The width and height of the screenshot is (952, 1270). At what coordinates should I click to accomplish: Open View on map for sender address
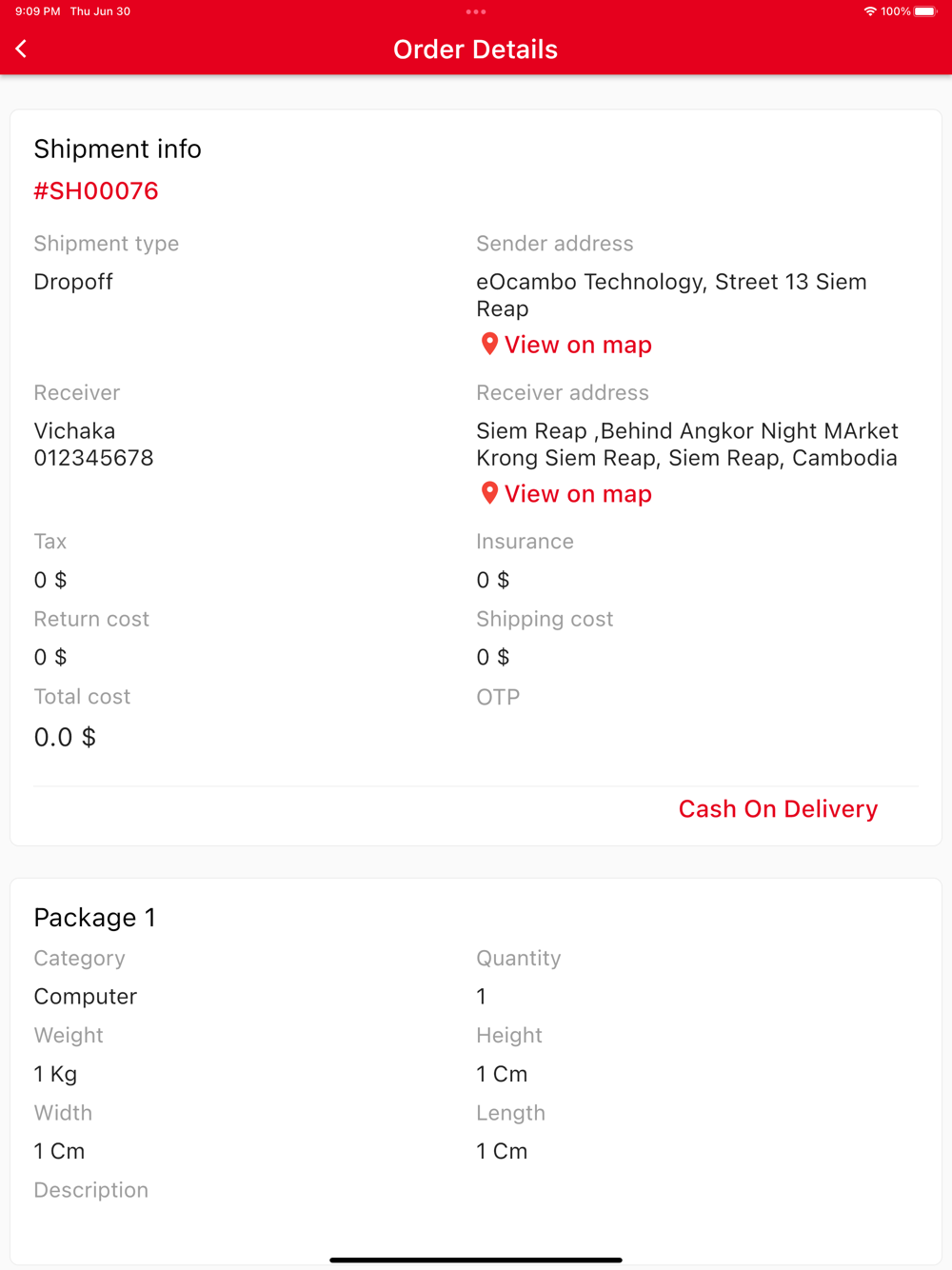click(x=578, y=345)
